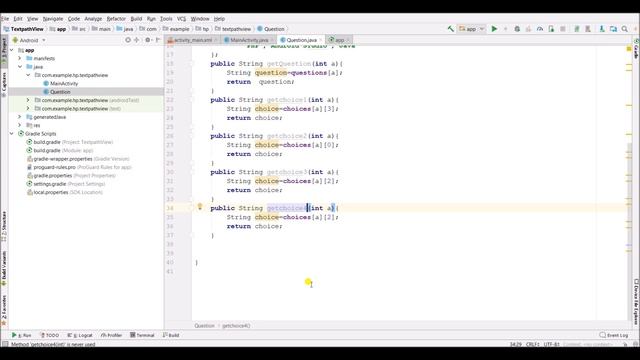
Task: Open Project panel gear settings
Action: coord(148,40)
